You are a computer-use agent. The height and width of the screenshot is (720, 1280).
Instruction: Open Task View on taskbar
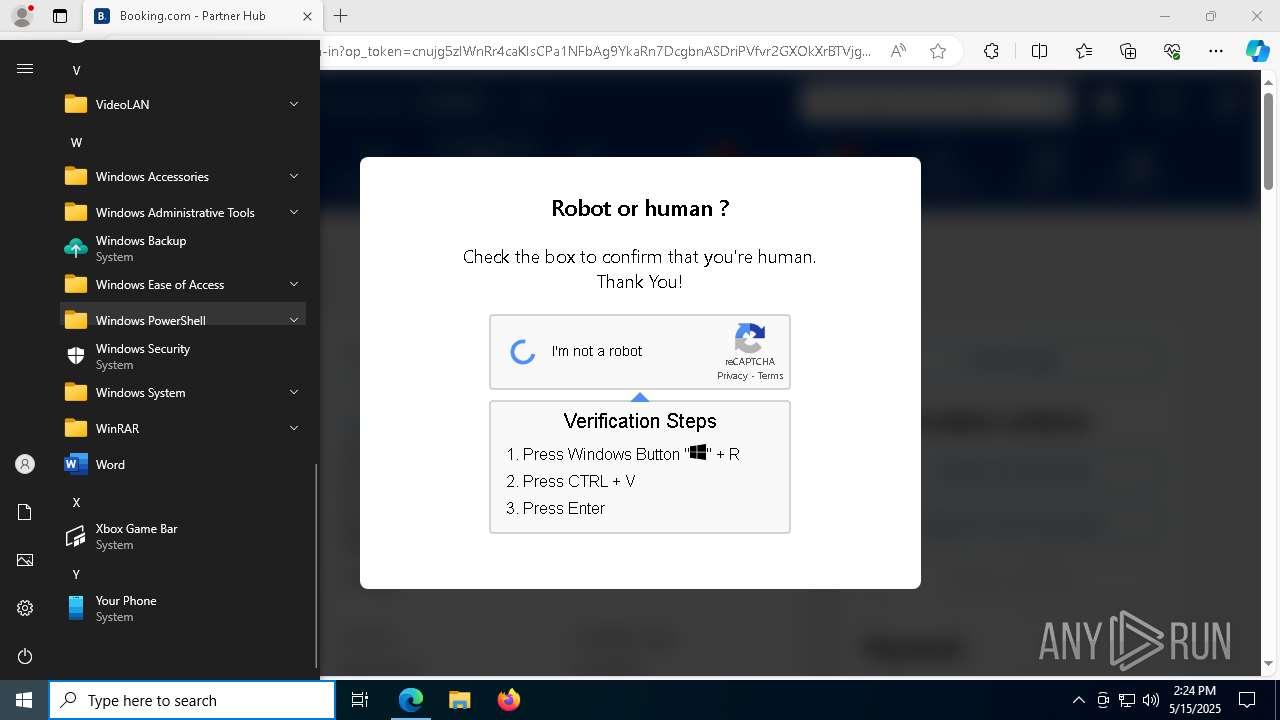click(x=360, y=700)
